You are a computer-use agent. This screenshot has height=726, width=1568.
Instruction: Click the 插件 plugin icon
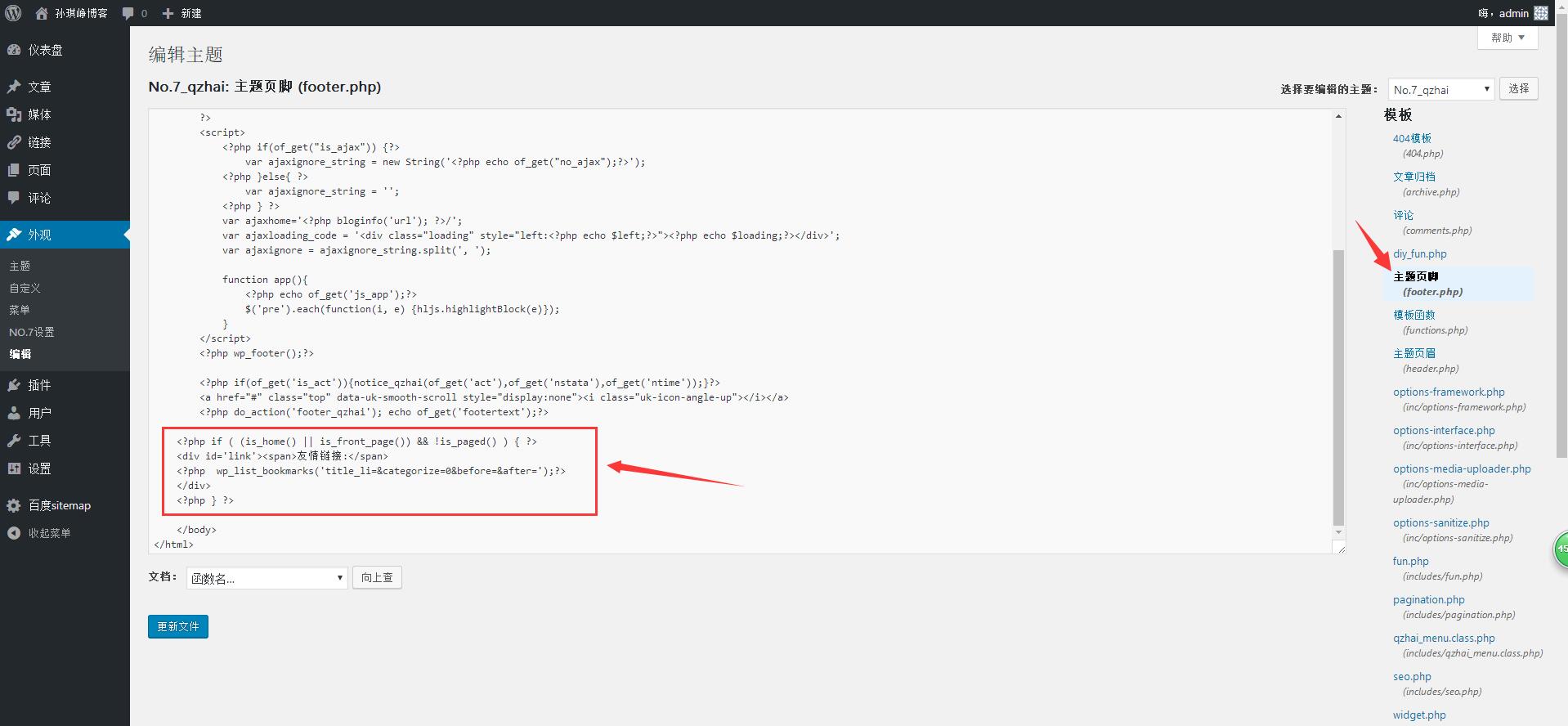pyautogui.click(x=14, y=385)
